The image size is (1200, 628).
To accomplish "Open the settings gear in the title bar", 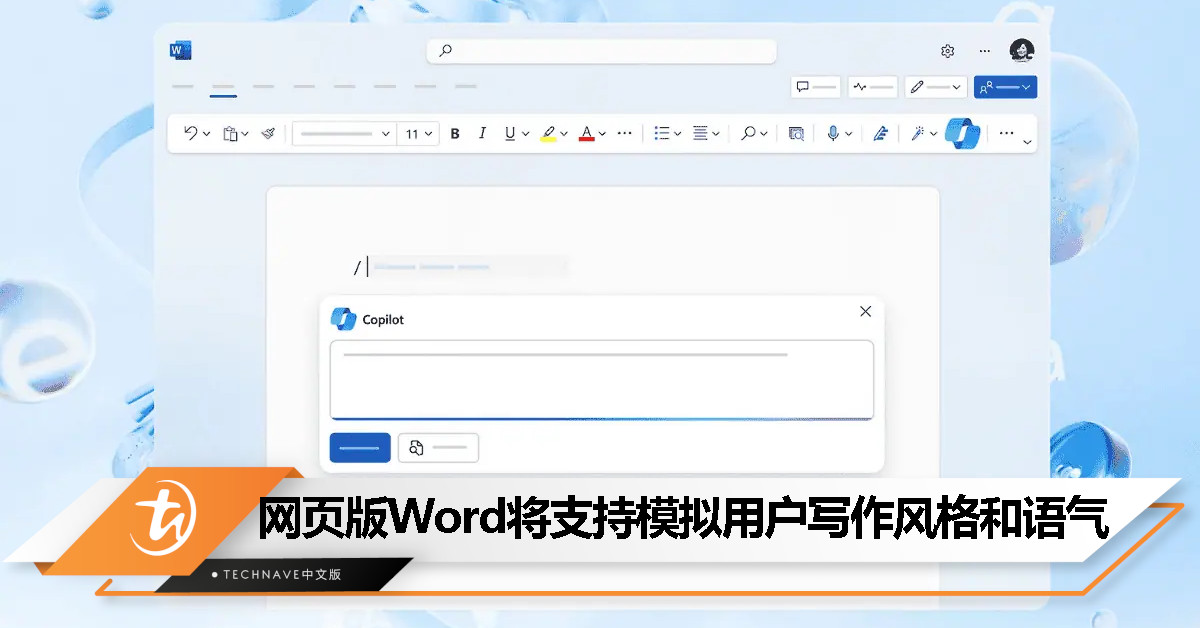I will click(x=947, y=51).
